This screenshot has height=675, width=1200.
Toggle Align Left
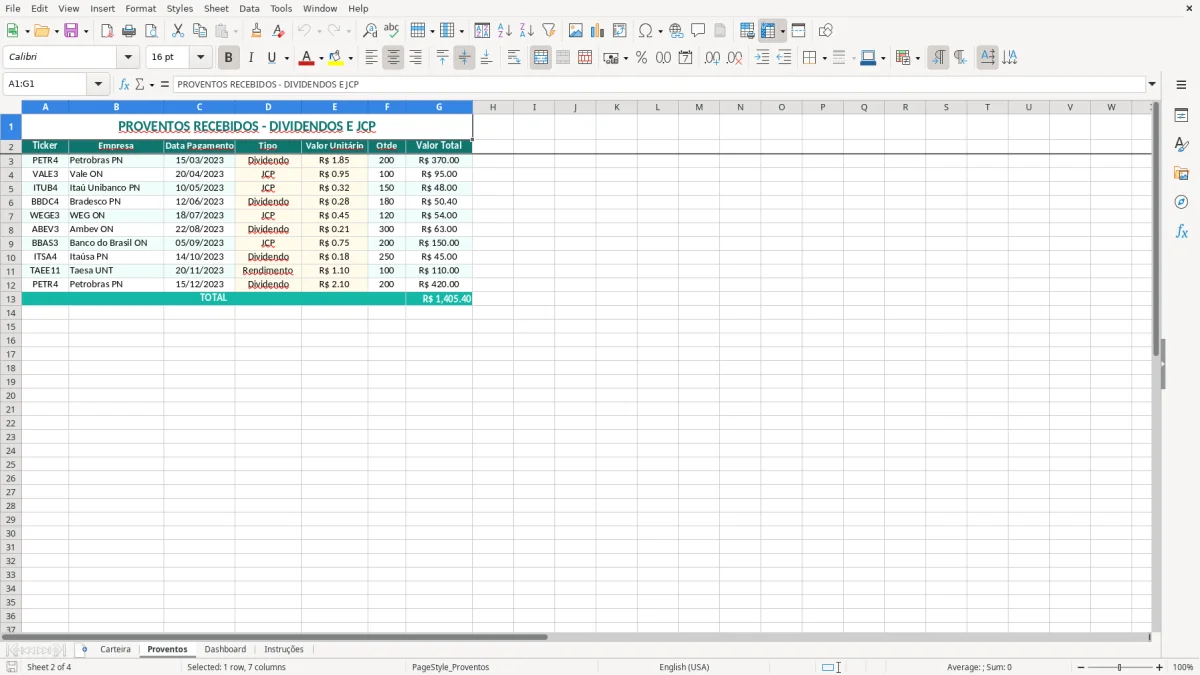371,58
